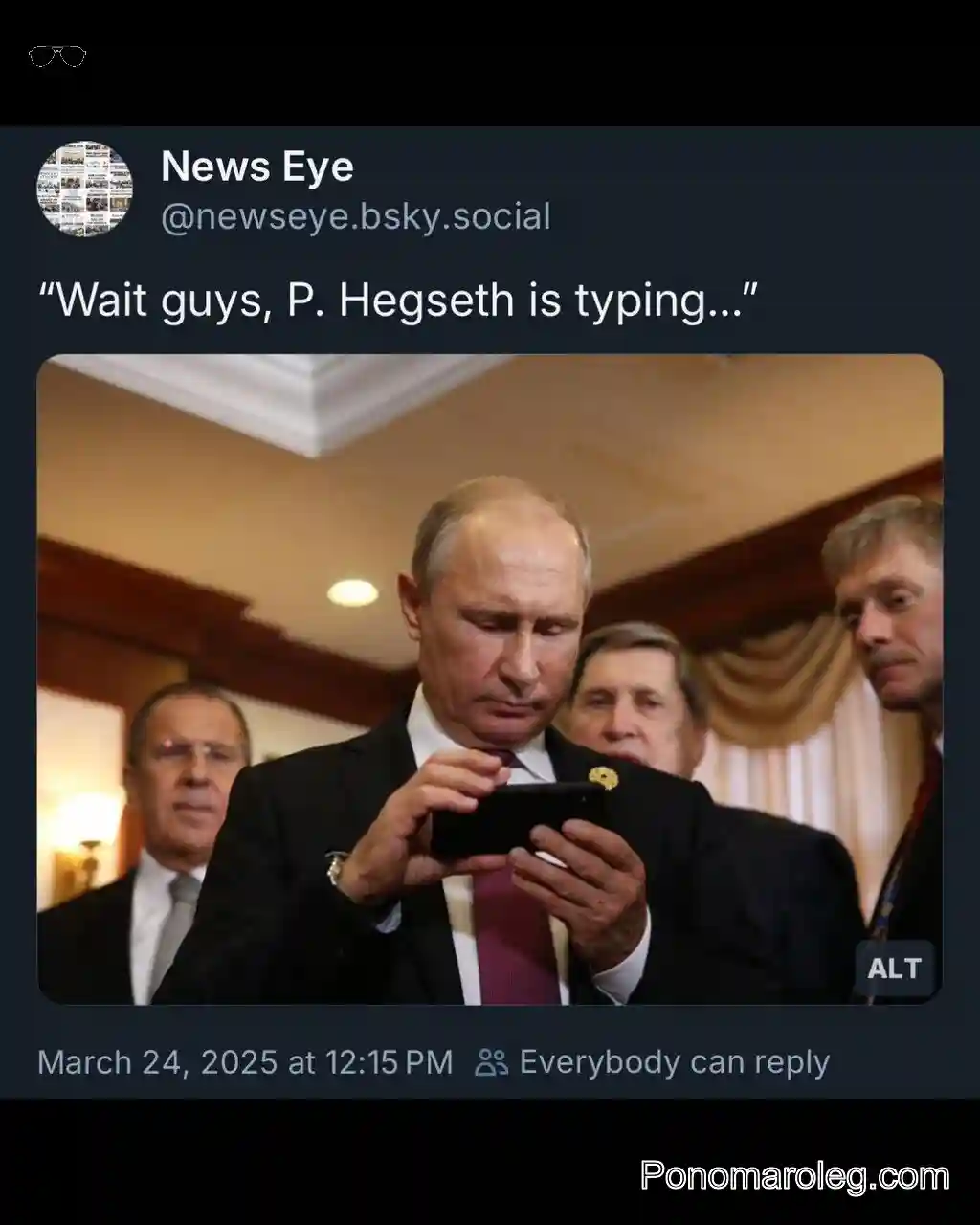Image resolution: width=980 pixels, height=1225 pixels.
Task: Click the ALT badge on the photo
Action: coord(895,968)
